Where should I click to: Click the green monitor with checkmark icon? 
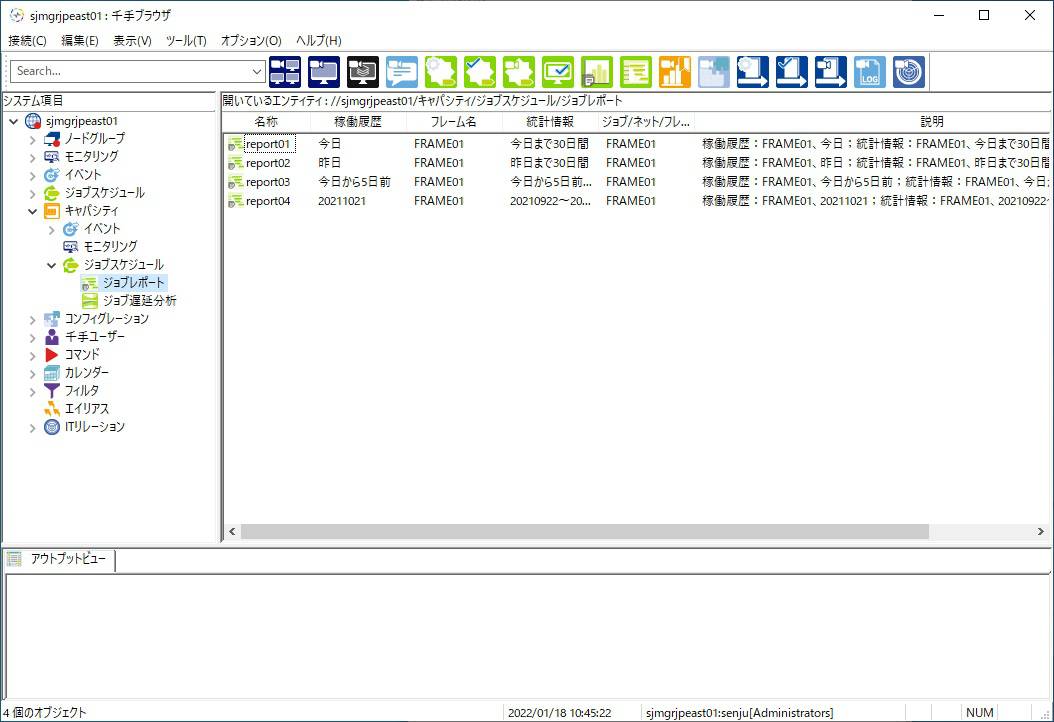pos(558,72)
